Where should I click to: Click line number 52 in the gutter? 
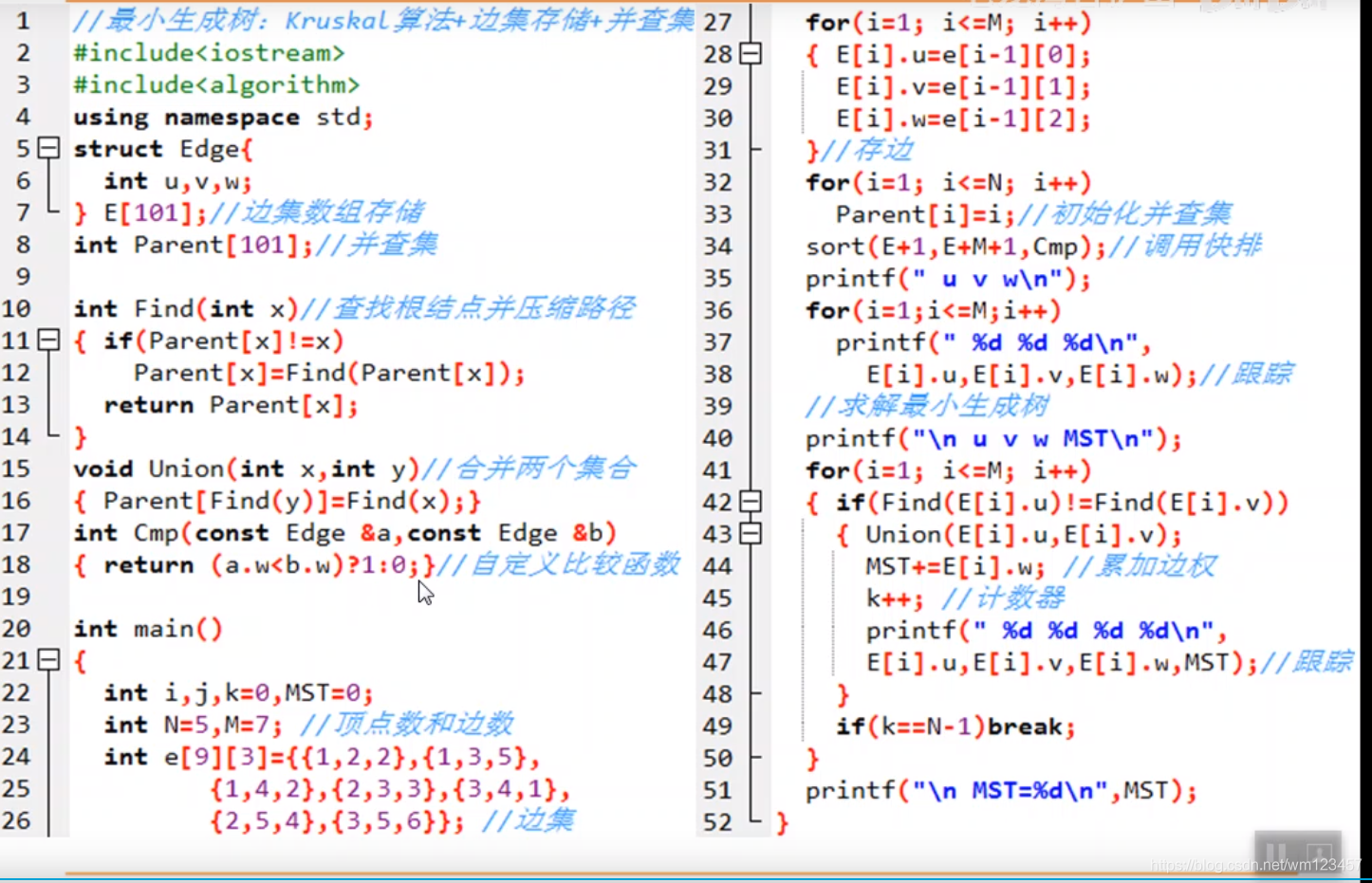(718, 821)
